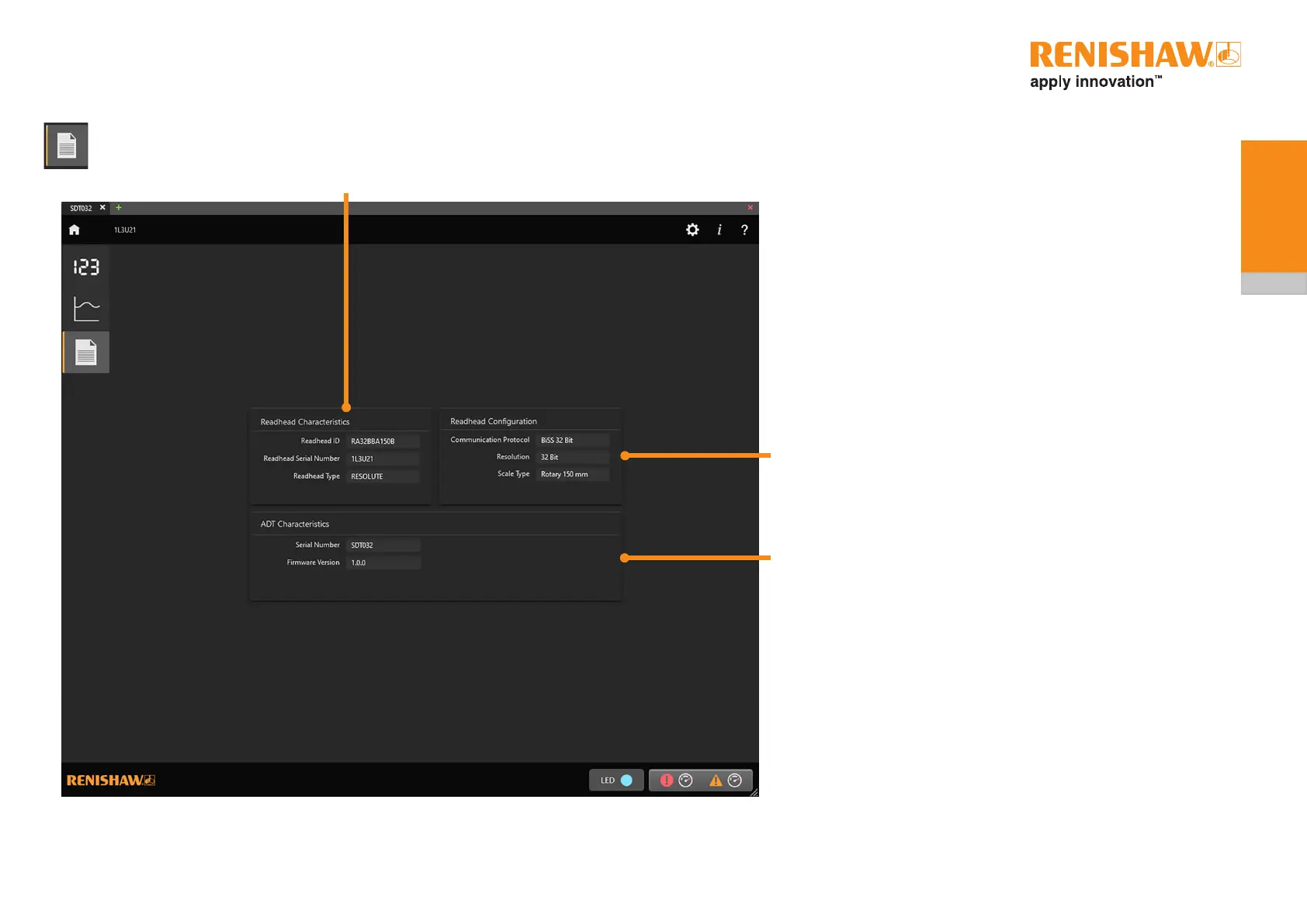Click the Firmware Version label
This screenshot has width=1307, height=924.
click(313, 562)
